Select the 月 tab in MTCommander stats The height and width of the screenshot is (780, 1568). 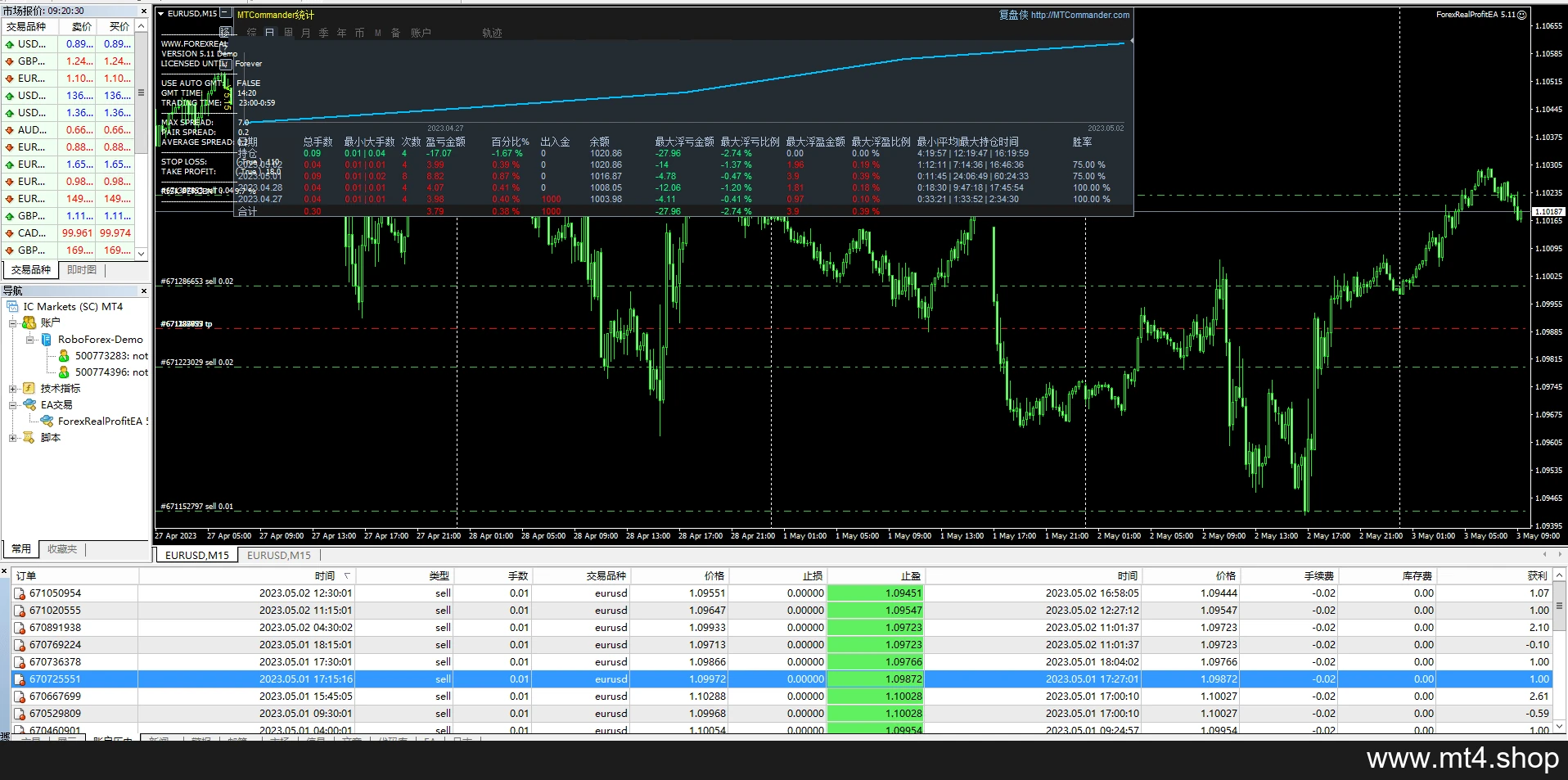coord(305,33)
